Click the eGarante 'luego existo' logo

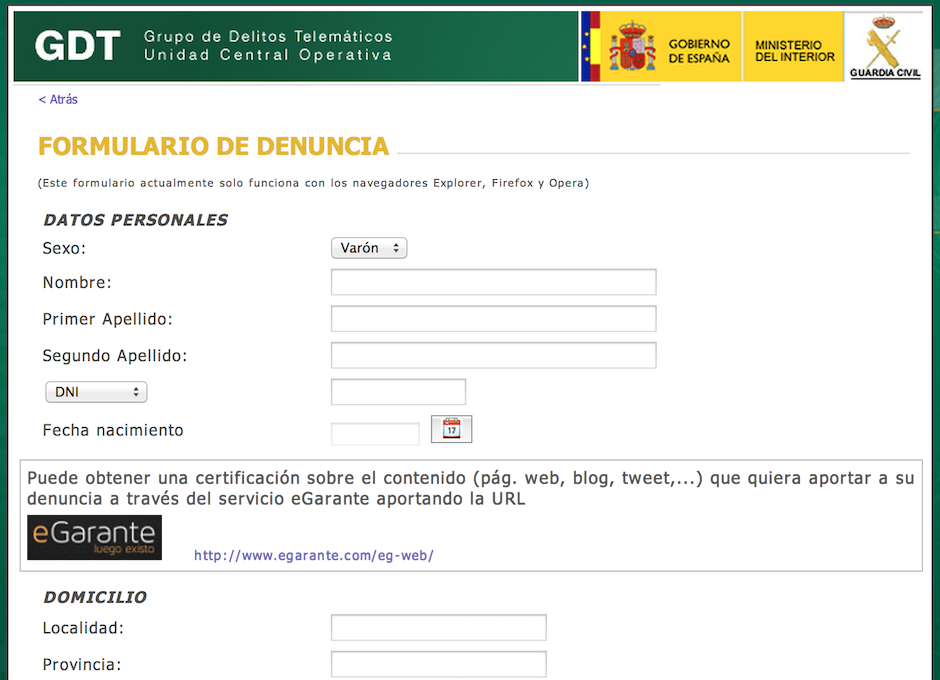click(94, 537)
